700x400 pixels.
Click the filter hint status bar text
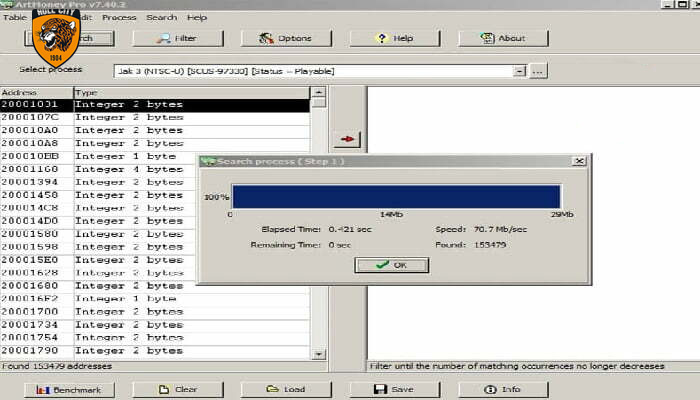tap(517, 366)
